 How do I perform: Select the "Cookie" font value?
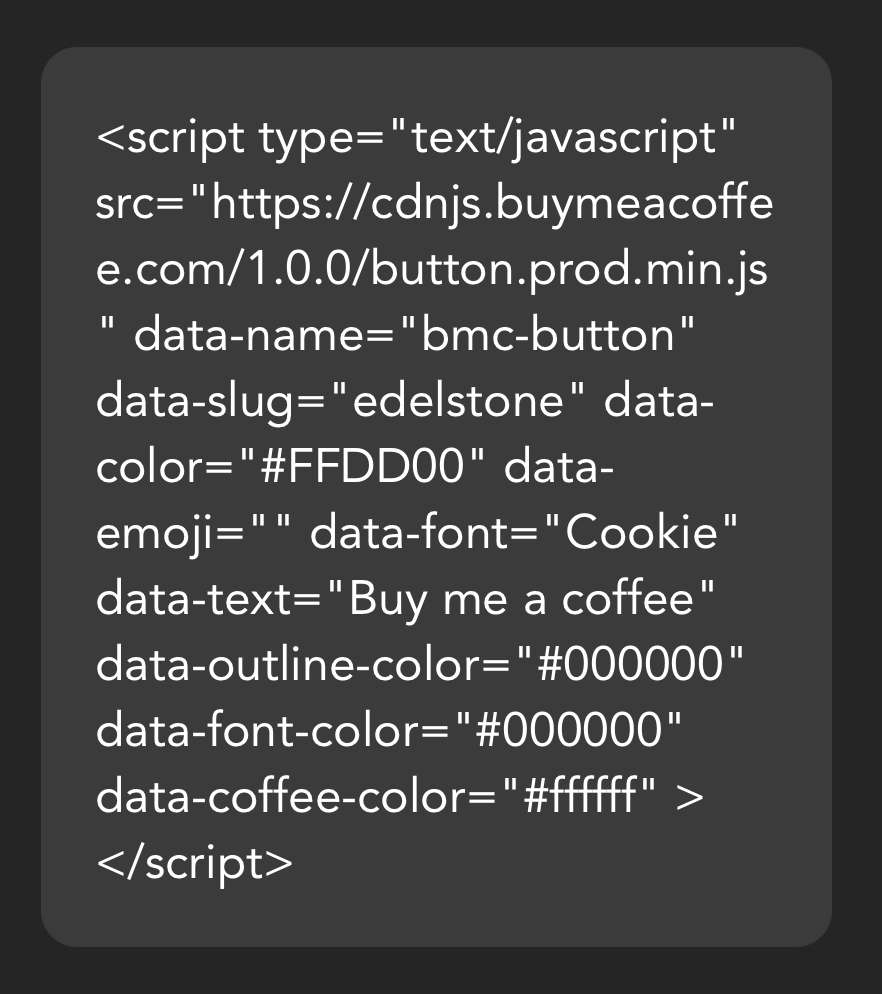pyautogui.click(x=641, y=533)
